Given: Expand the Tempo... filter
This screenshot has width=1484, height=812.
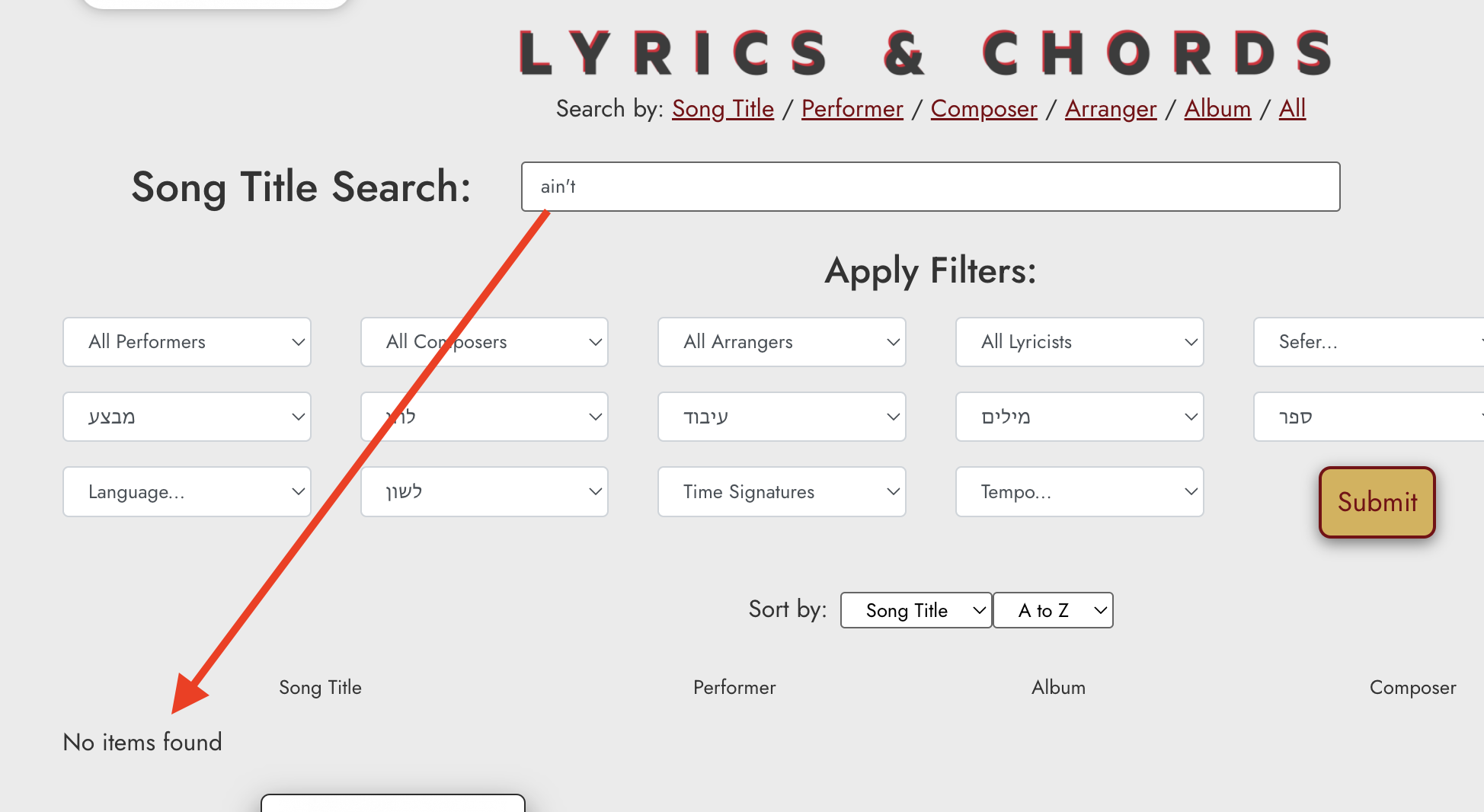Looking at the screenshot, I should coord(1079,492).
